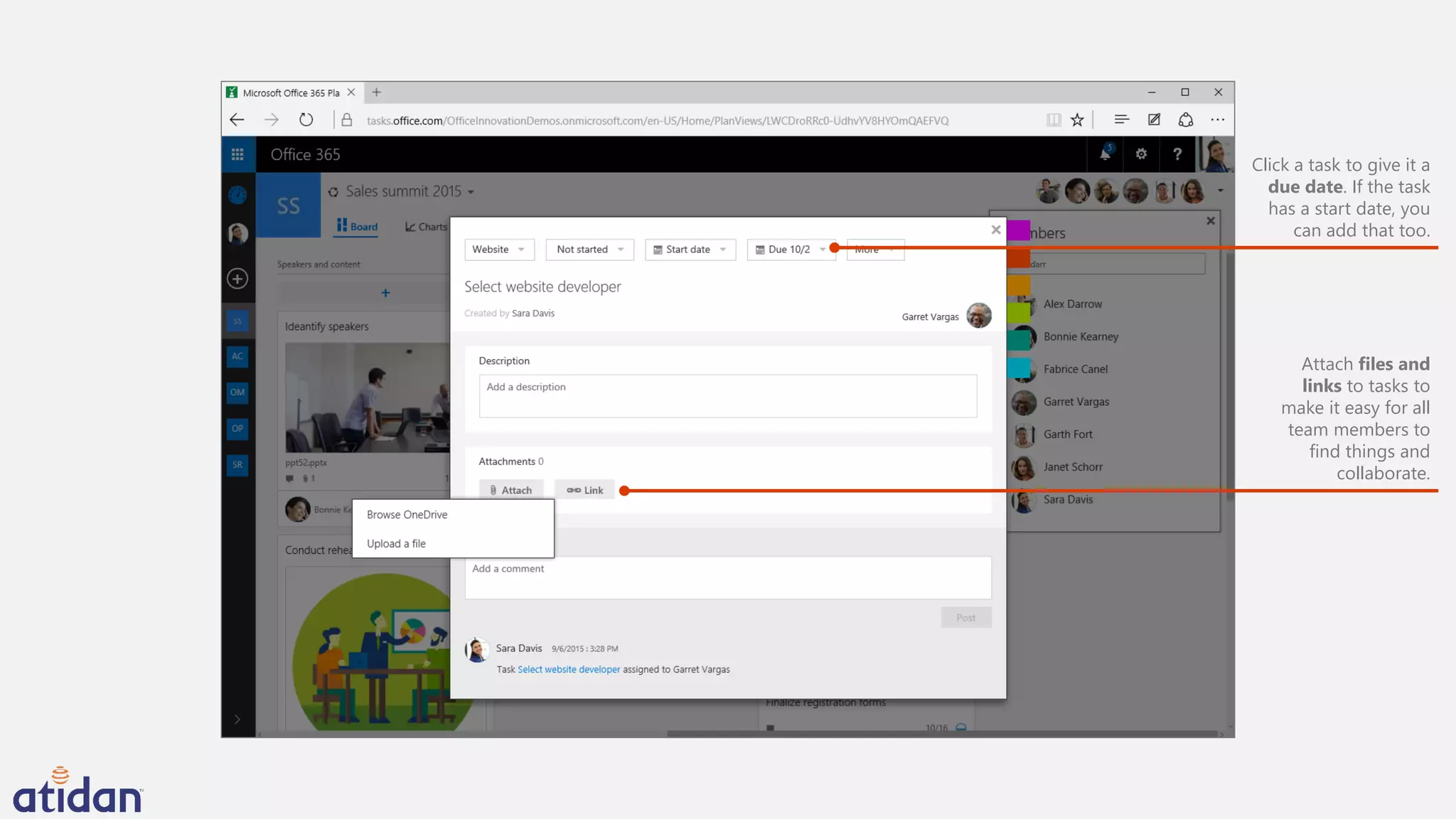Open My tasks avatar in sidebar

237,233
